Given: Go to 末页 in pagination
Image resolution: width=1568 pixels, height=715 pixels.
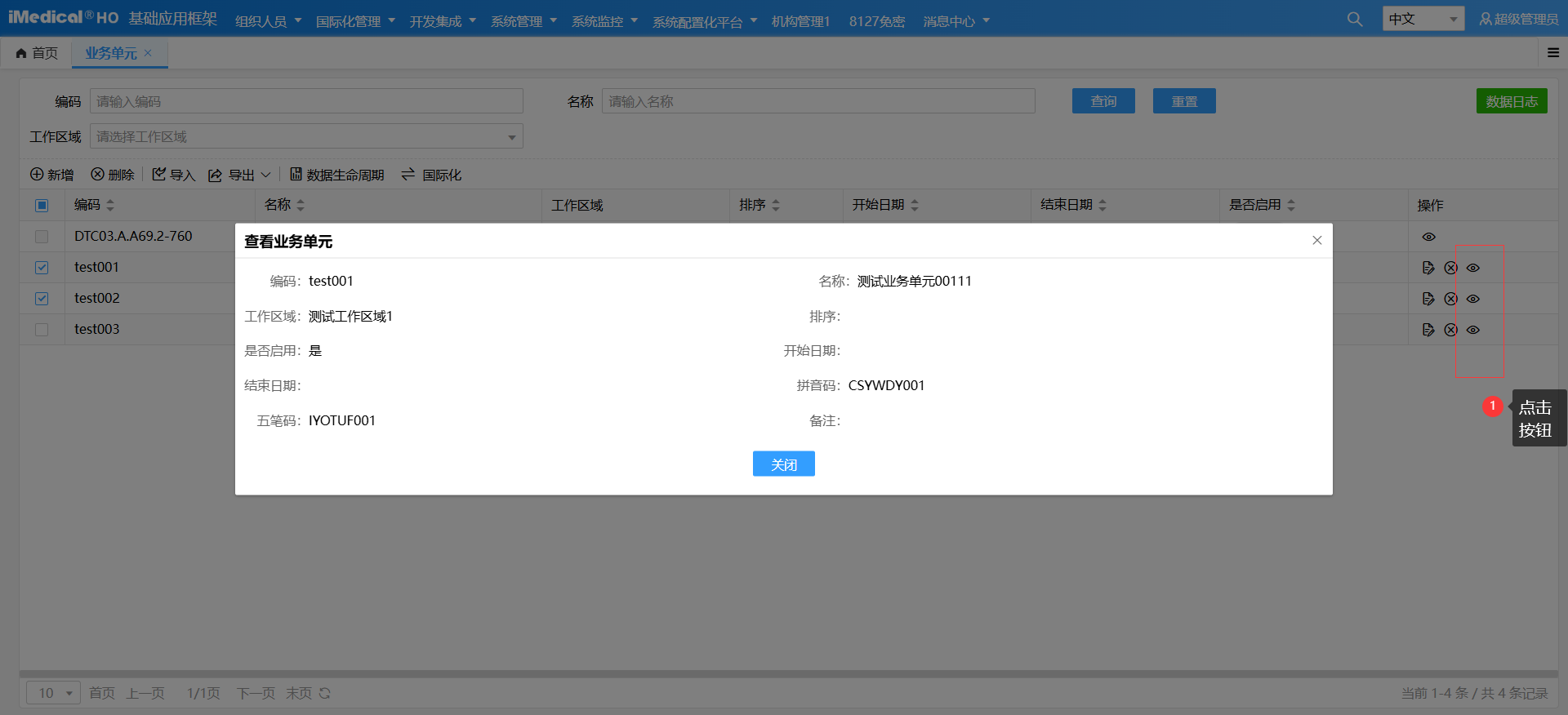Looking at the screenshot, I should tap(299, 693).
